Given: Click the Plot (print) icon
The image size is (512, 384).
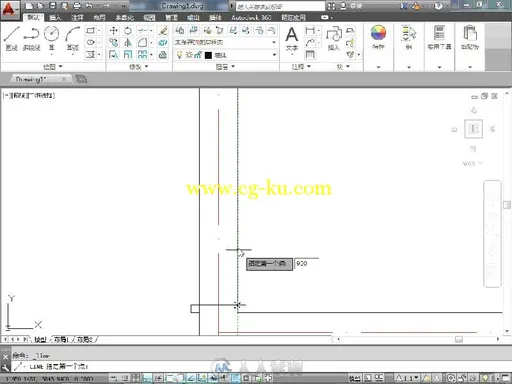Looking at the screenshot, I should [x=77, y=5].
